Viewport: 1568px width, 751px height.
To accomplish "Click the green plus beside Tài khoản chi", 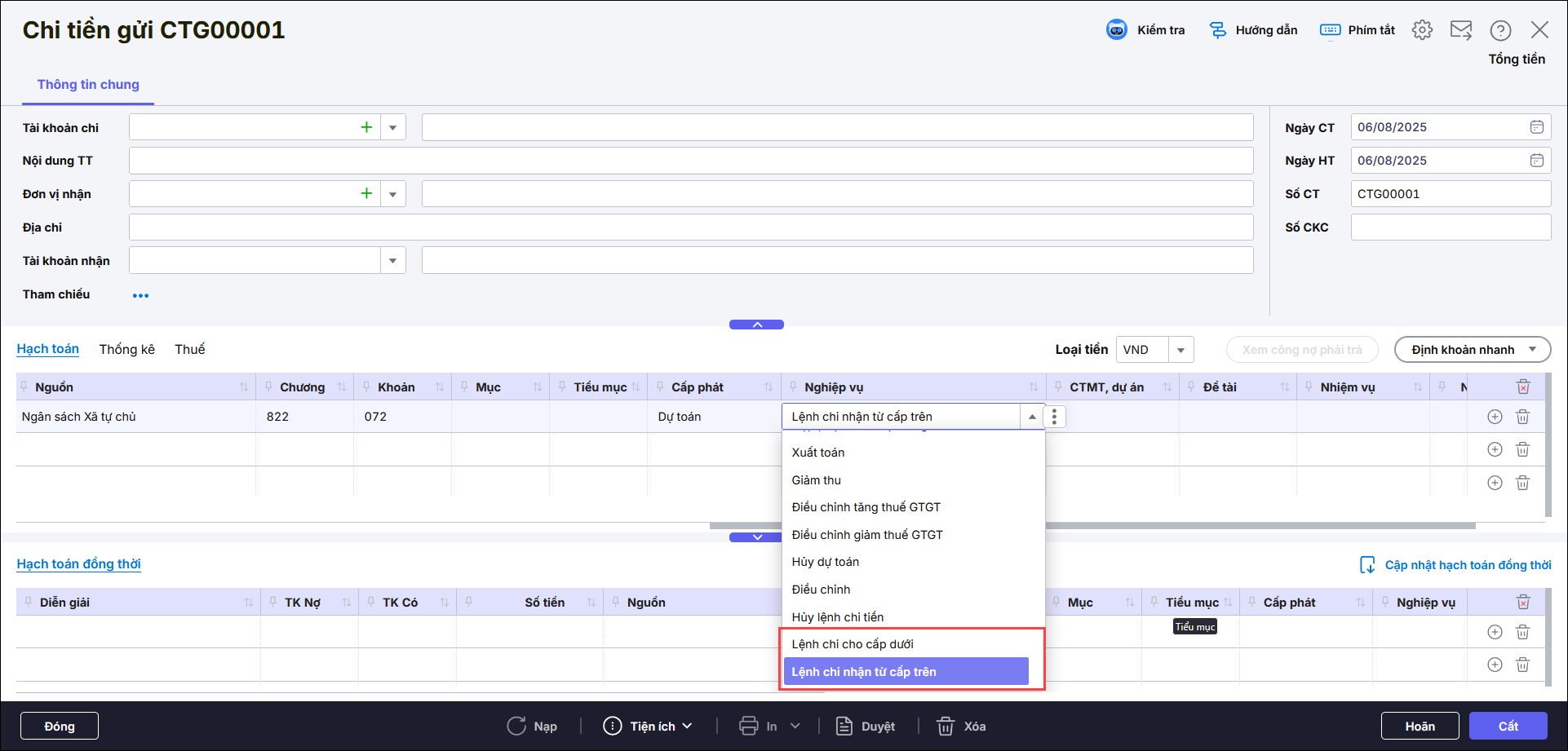I will tap(366, 127).
